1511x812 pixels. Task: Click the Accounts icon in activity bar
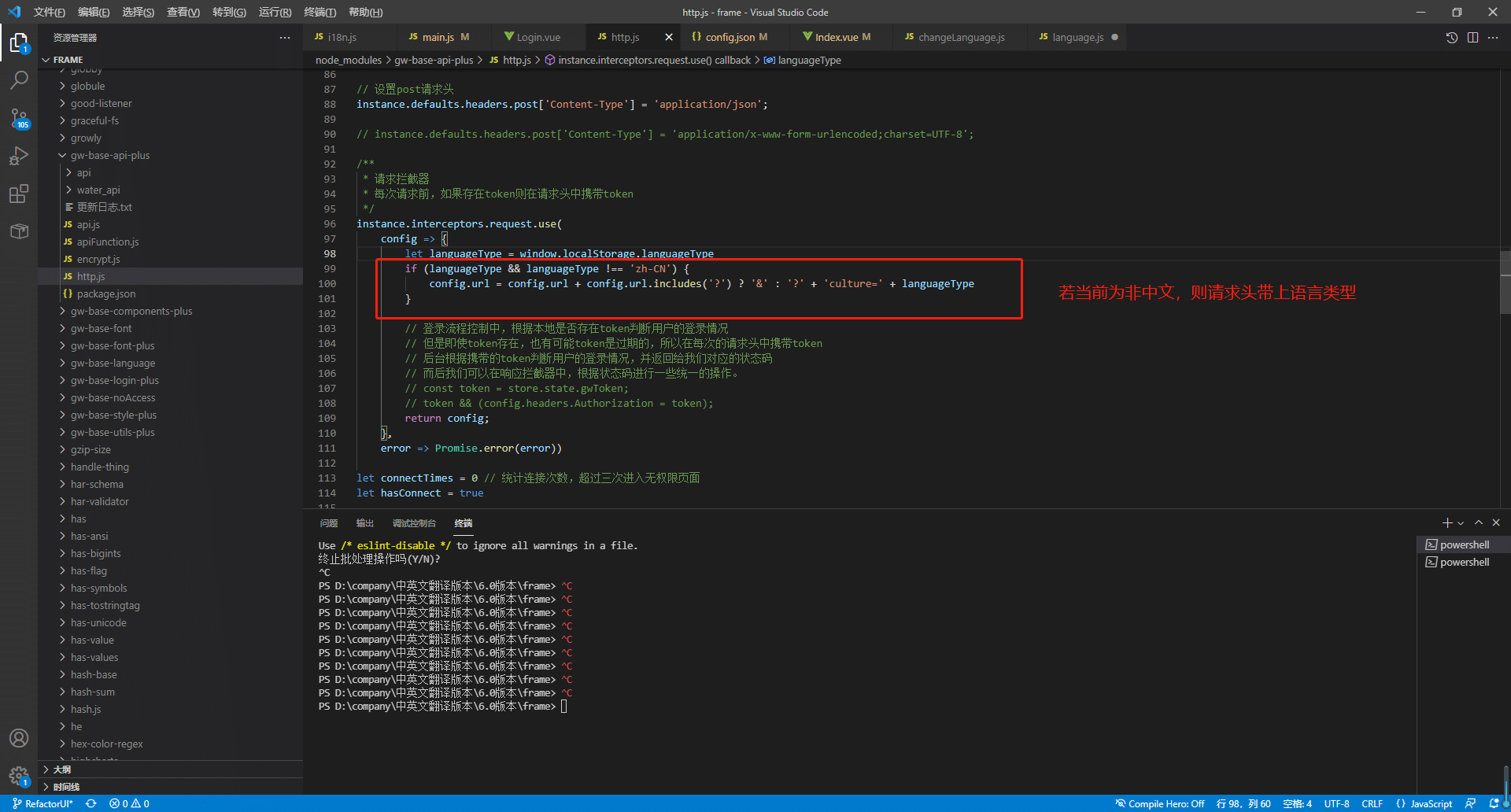(x=19, y=738)
